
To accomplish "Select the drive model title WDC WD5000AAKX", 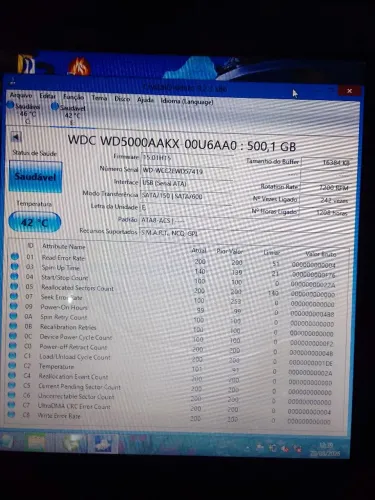I will point(181,143).
